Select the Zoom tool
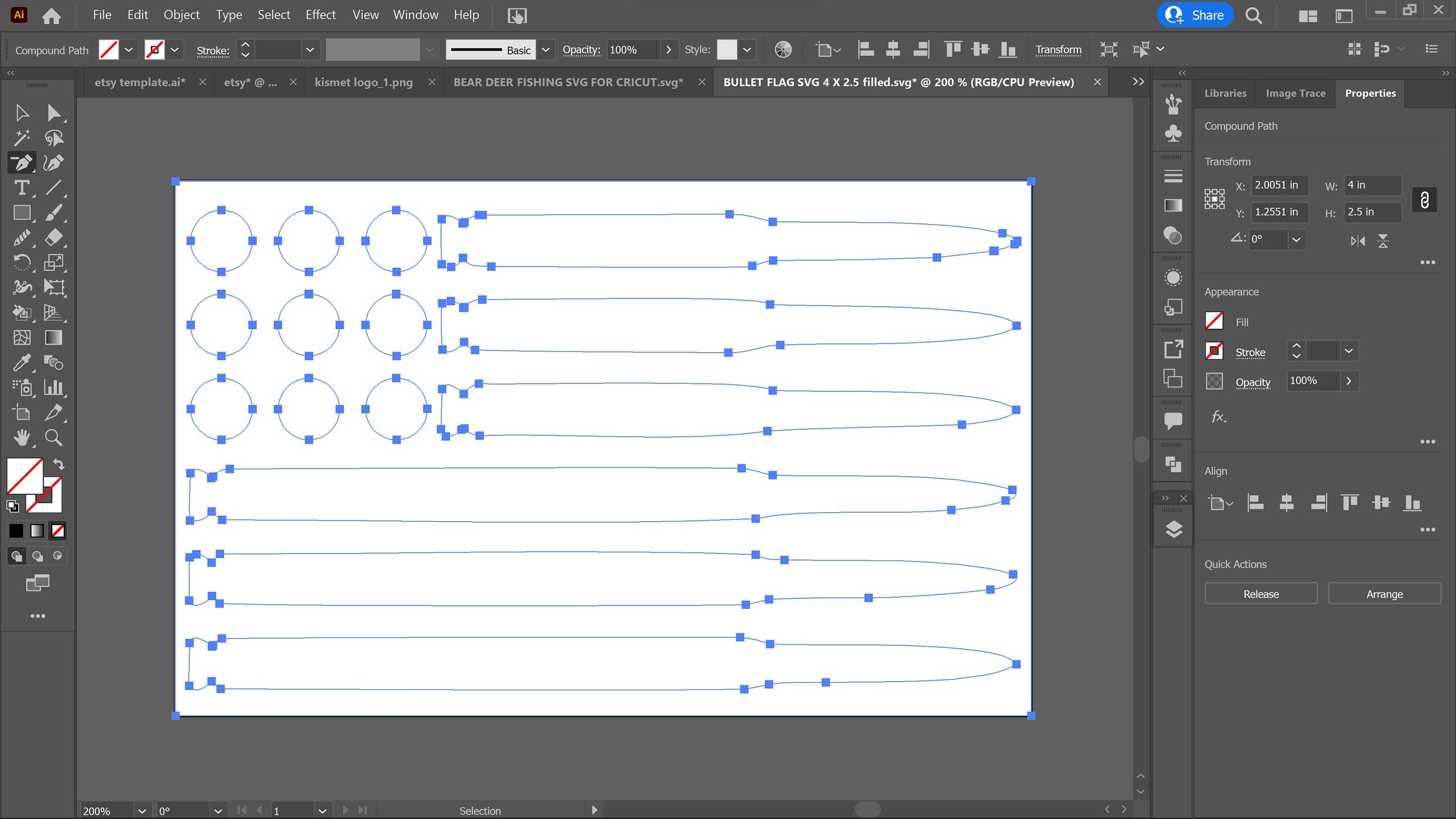This screenshot has width=1456, height=819. coord(54,438)
